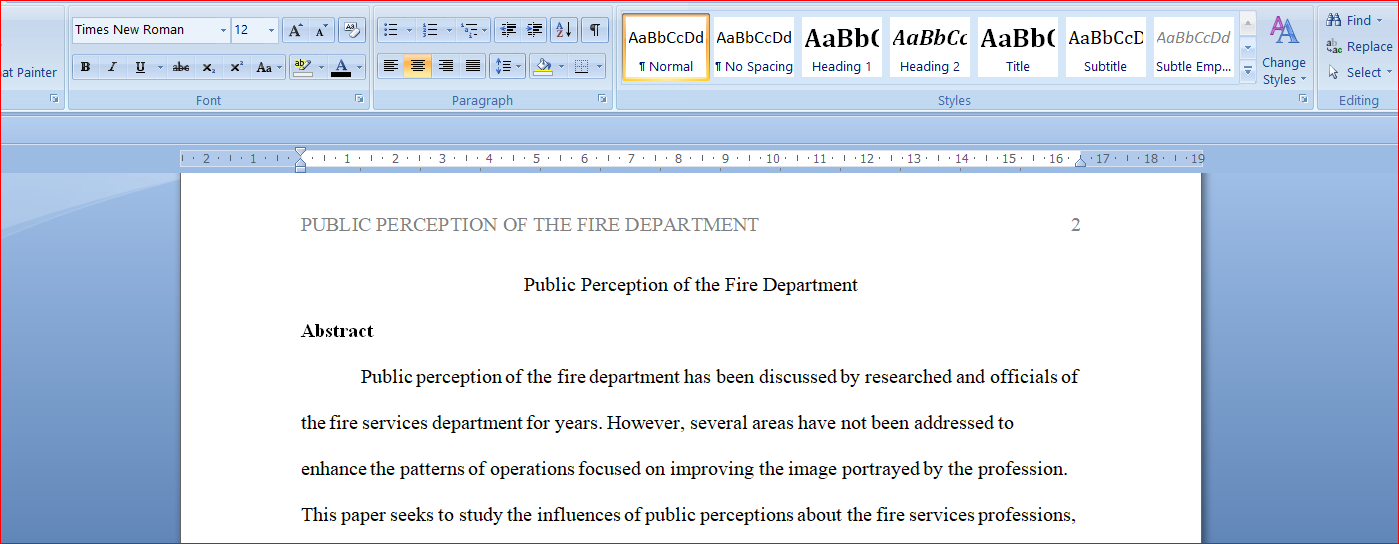Click the Numbering list icon

point(430,30)
